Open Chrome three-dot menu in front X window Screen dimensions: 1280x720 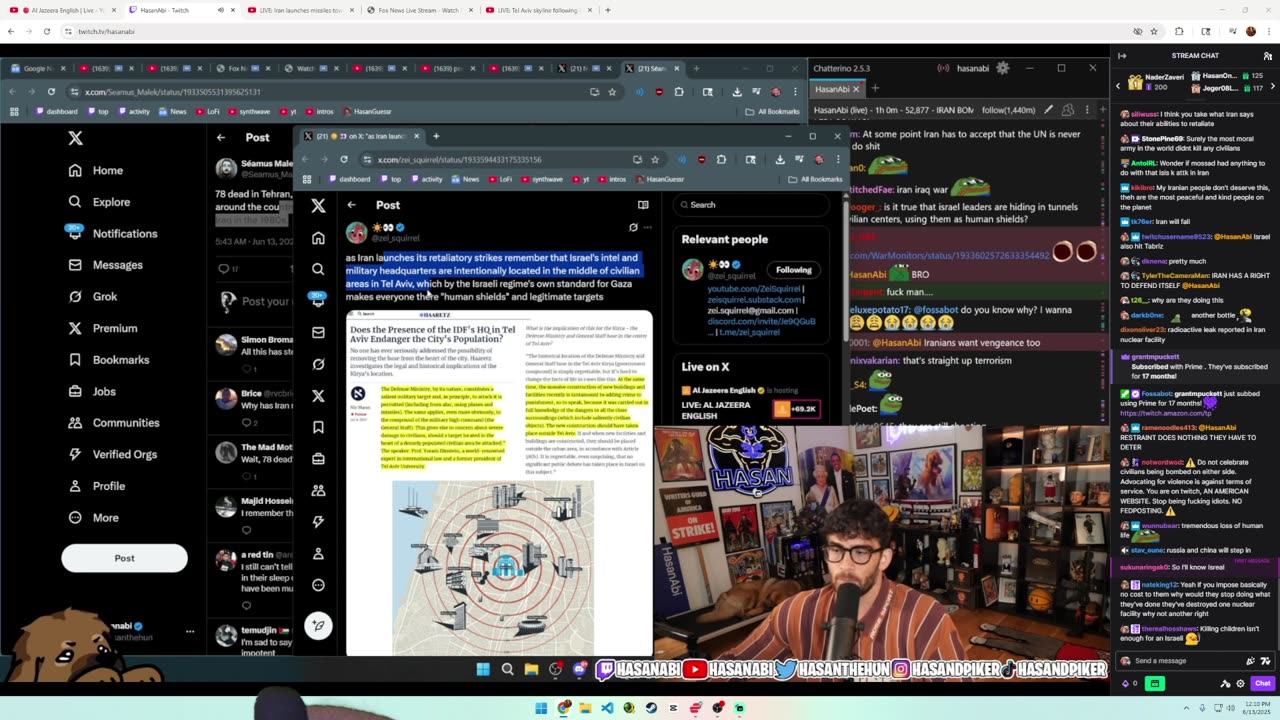(837, 159)
